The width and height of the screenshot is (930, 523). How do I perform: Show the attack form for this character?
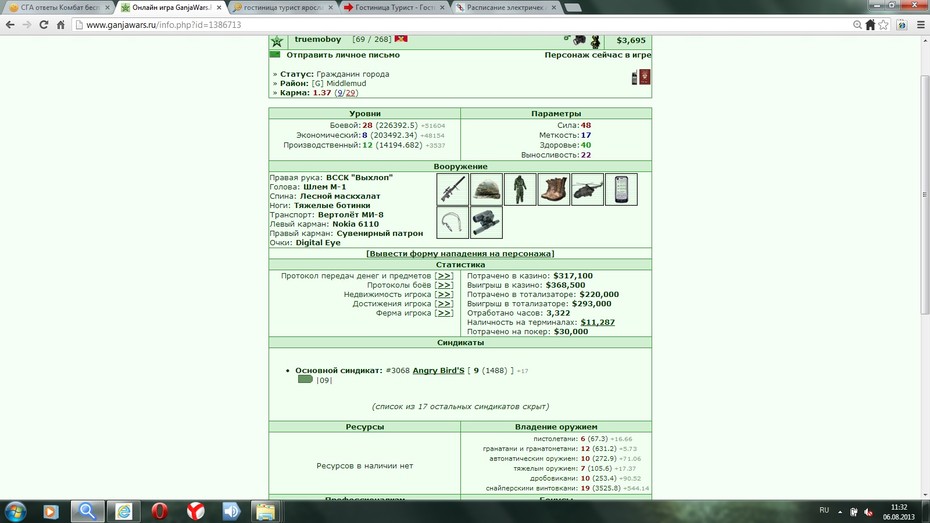pos(460,254)
